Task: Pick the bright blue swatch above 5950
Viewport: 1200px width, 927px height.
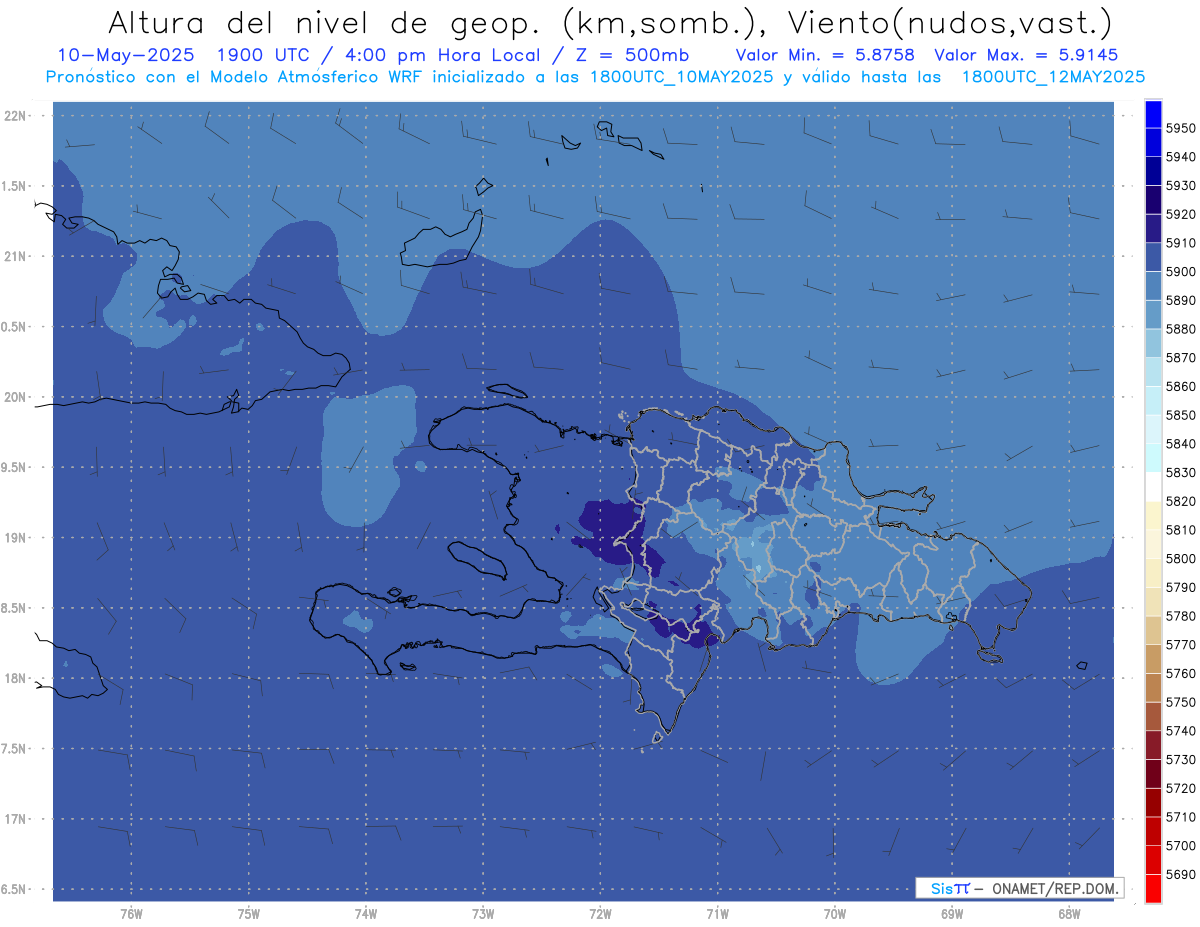Action: [x=1153, y=114]
